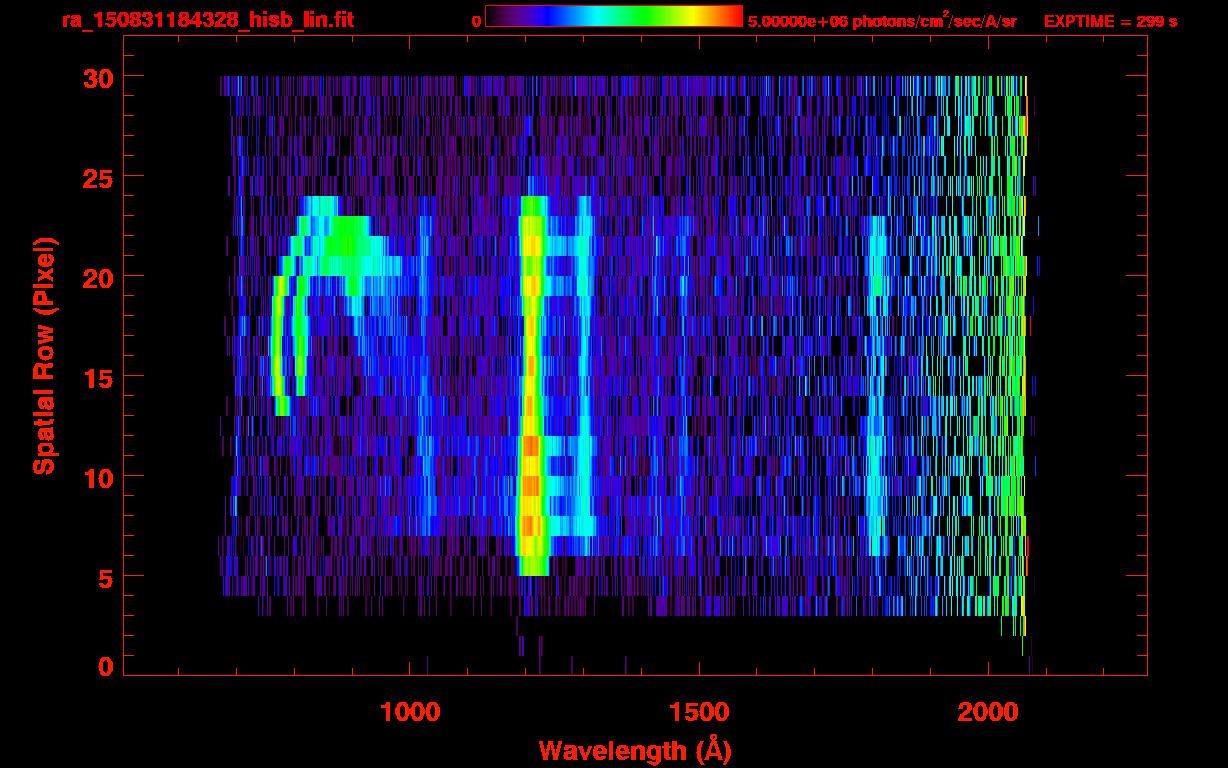The width and height of the screenshot is (1228, 768).
Task: Click x-axis tick label 1000
Action: pyautogui.click(x=410, y=712)
